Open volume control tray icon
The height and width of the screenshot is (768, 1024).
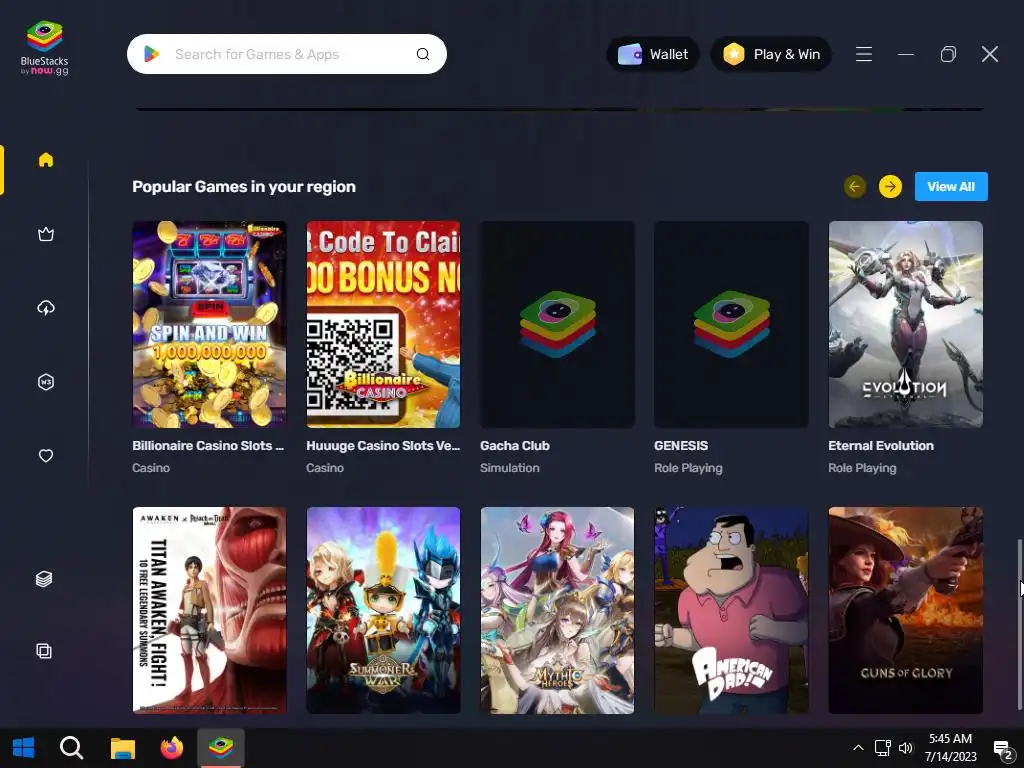point(906,748)
